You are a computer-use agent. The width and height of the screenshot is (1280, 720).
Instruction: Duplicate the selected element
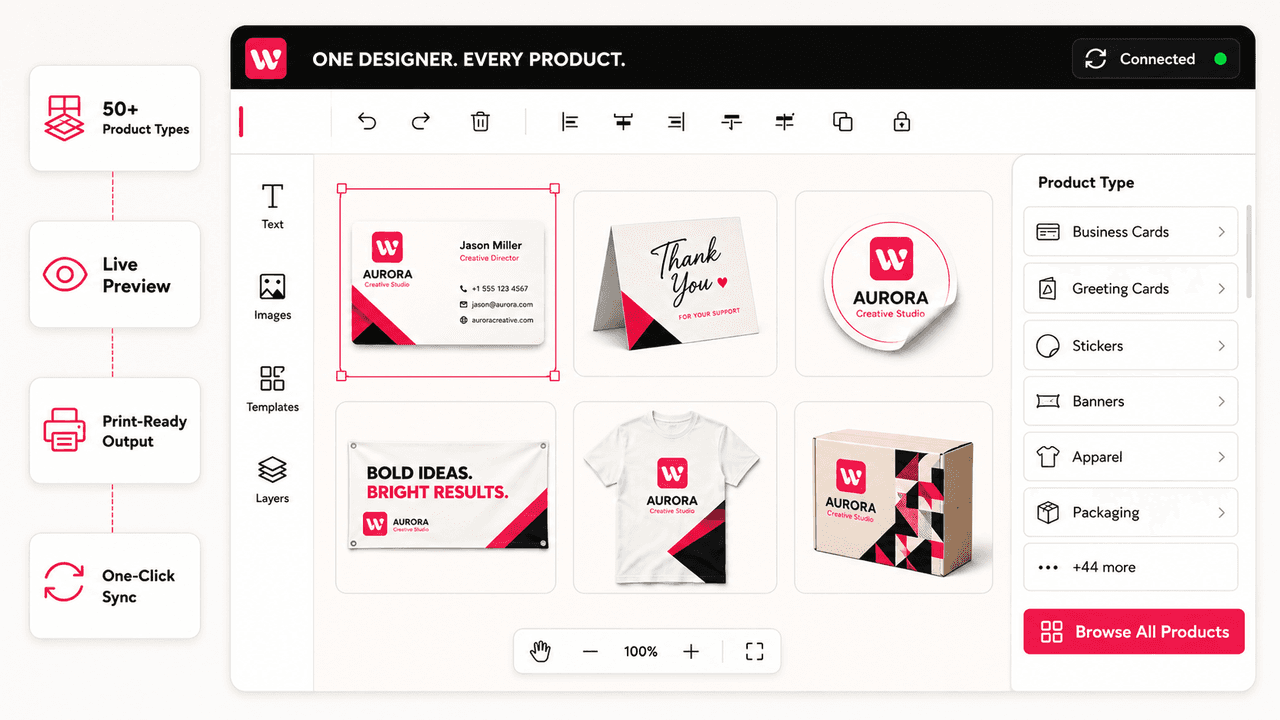843,122
